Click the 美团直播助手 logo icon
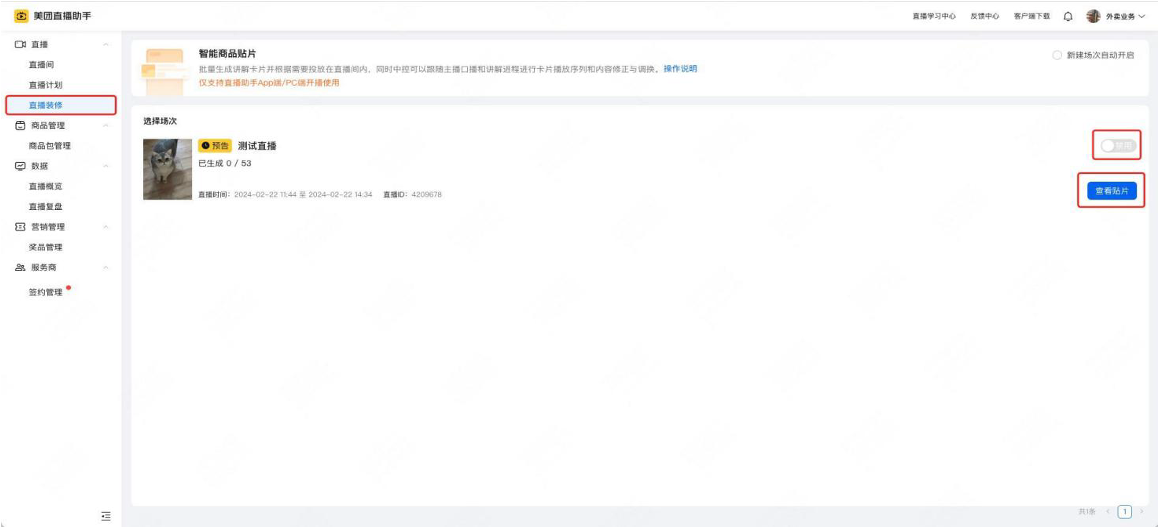This screenshot has height=528, width=1158. tap(21, 16)
